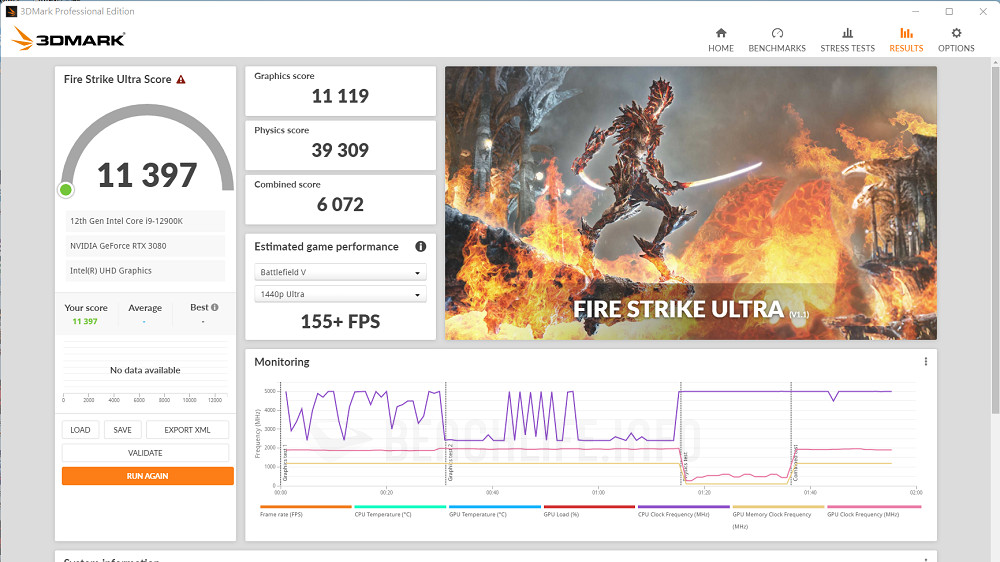Switch to STRESS TESTS tab
Viewport: 1000px width, 562px height.
[848, 40]
